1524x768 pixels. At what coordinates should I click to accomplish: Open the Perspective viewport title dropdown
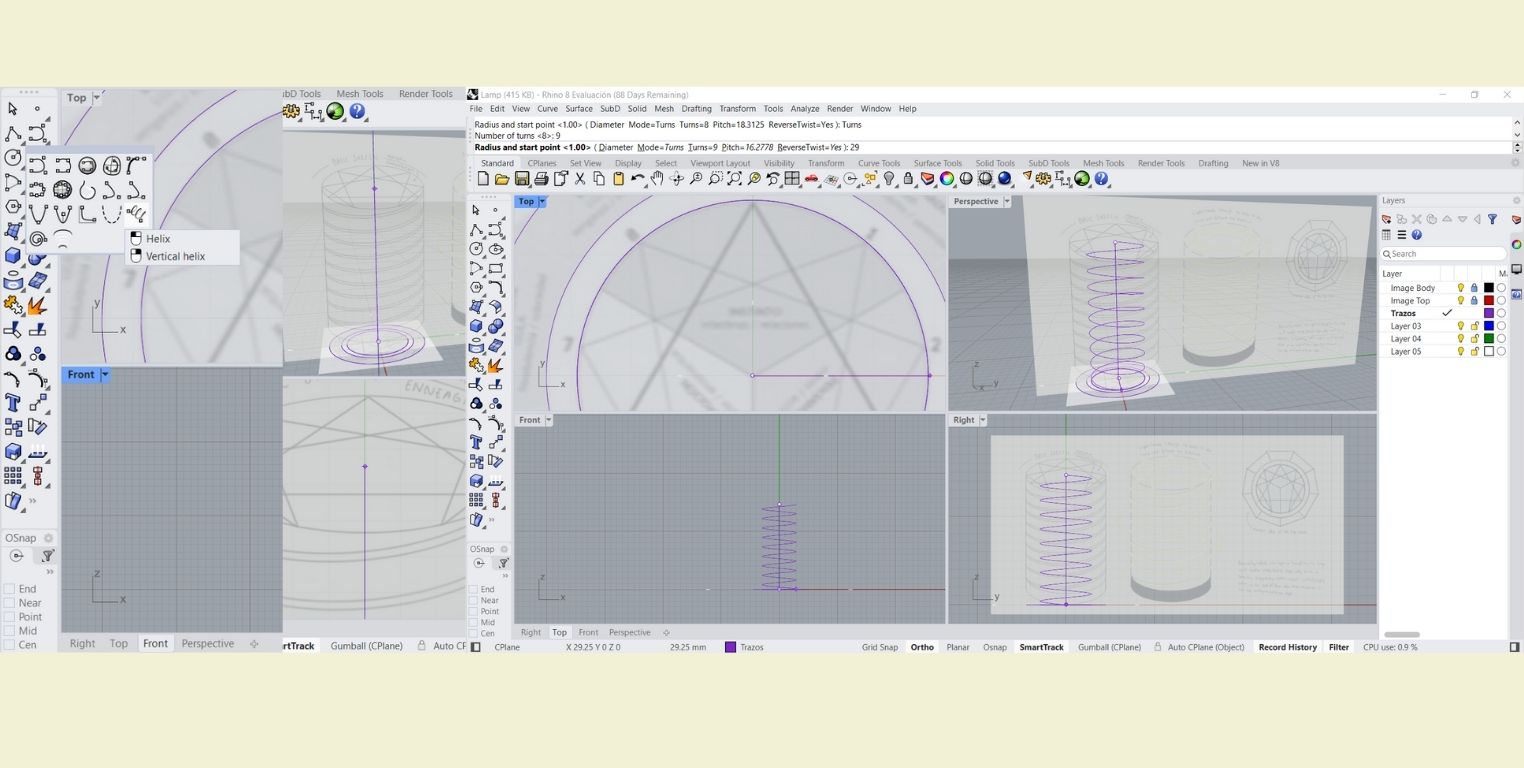click(1006, 201)
